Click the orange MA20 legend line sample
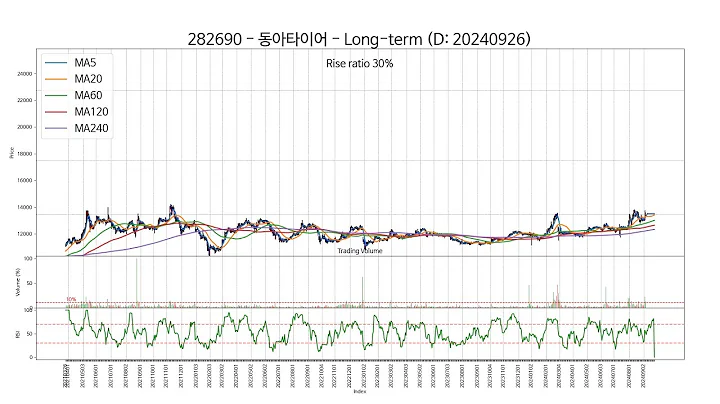720x404 pixels. [x=56, y=79]
